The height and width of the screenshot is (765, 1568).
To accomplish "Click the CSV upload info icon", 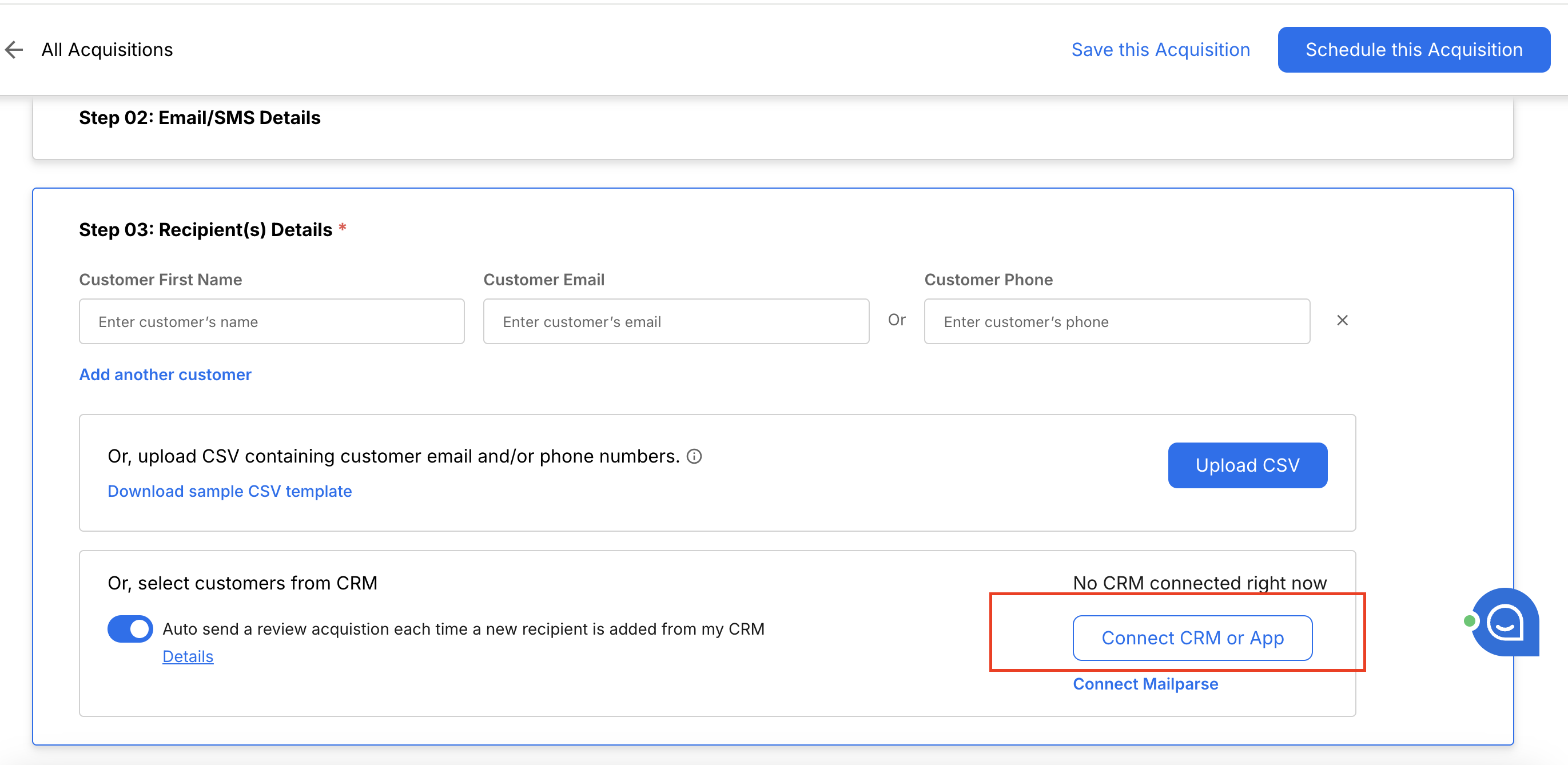I will click(694, 456).
